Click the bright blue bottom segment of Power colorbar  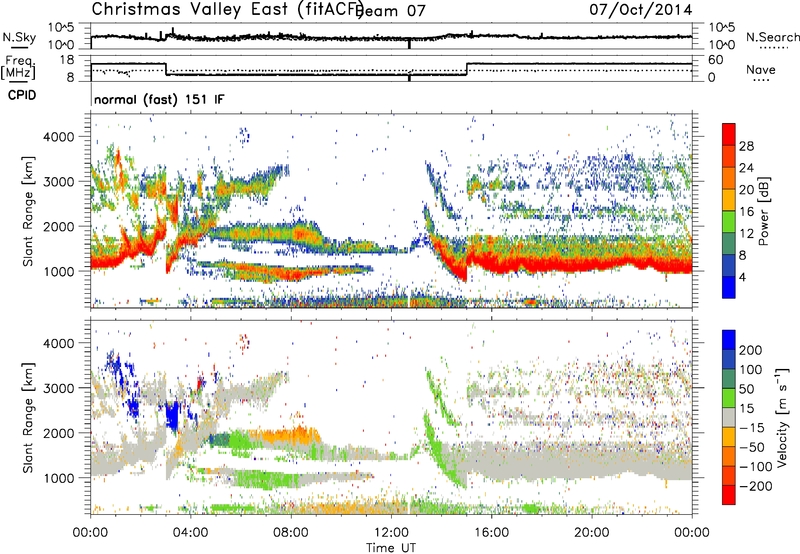[729, 287]
